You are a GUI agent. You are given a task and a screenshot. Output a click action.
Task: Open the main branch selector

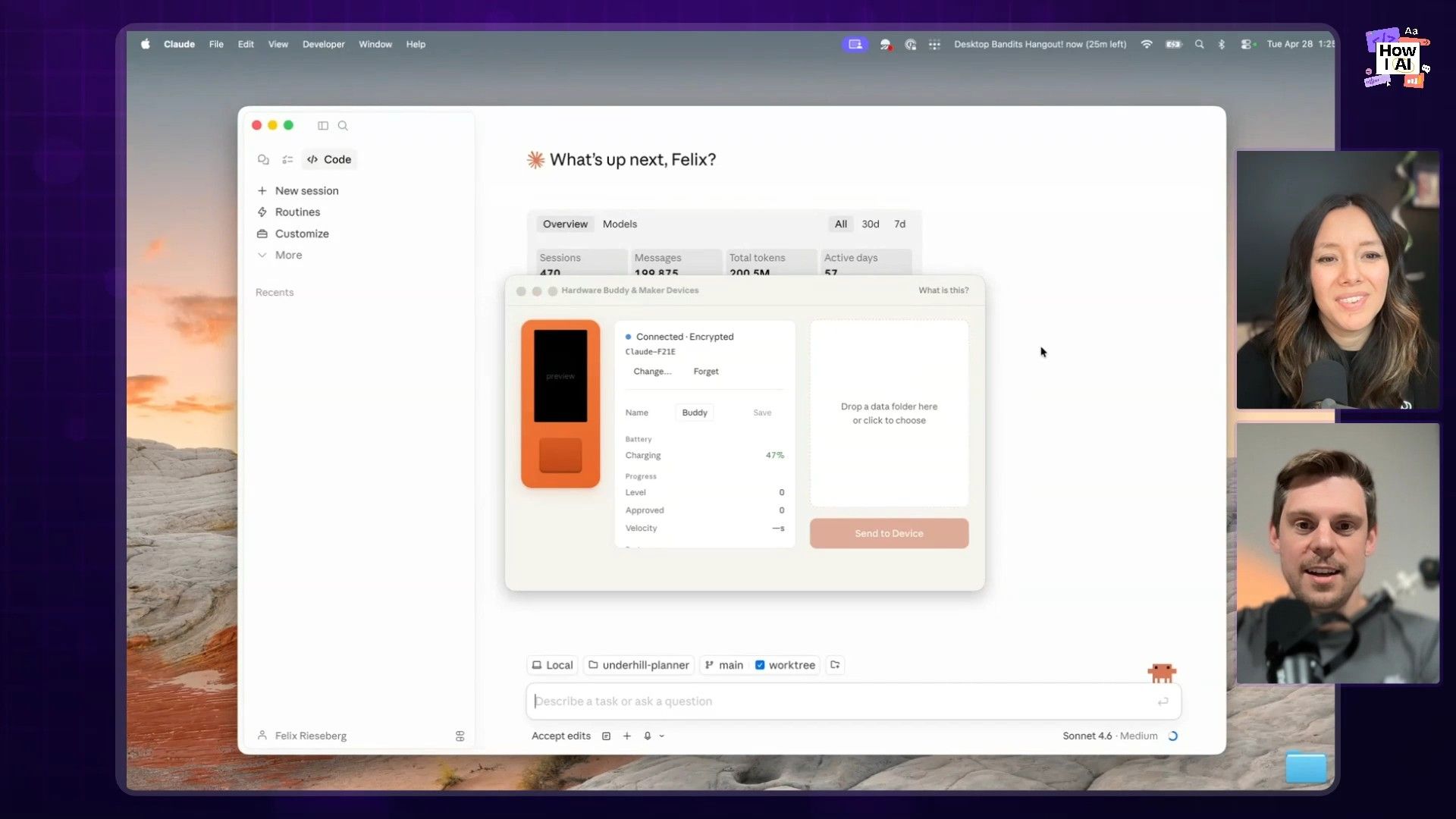[x=723, y=665]
